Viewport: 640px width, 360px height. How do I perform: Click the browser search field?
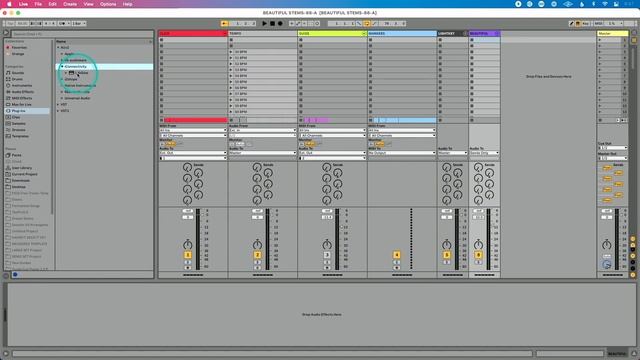(x=82, y=34)
